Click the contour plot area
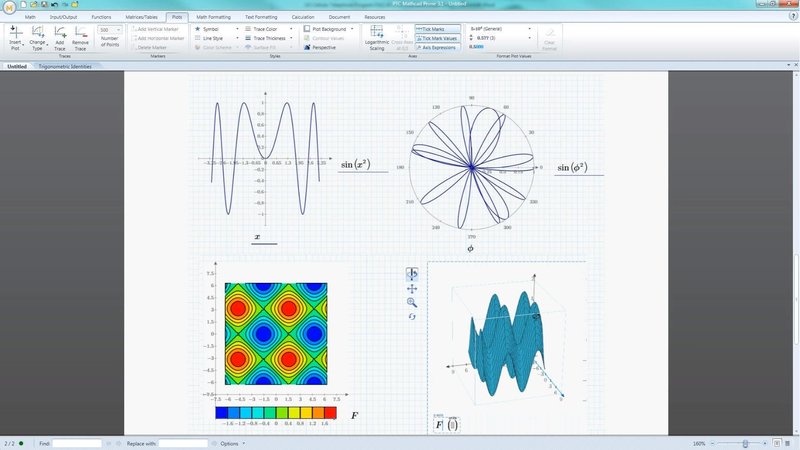 click(276, 334)
